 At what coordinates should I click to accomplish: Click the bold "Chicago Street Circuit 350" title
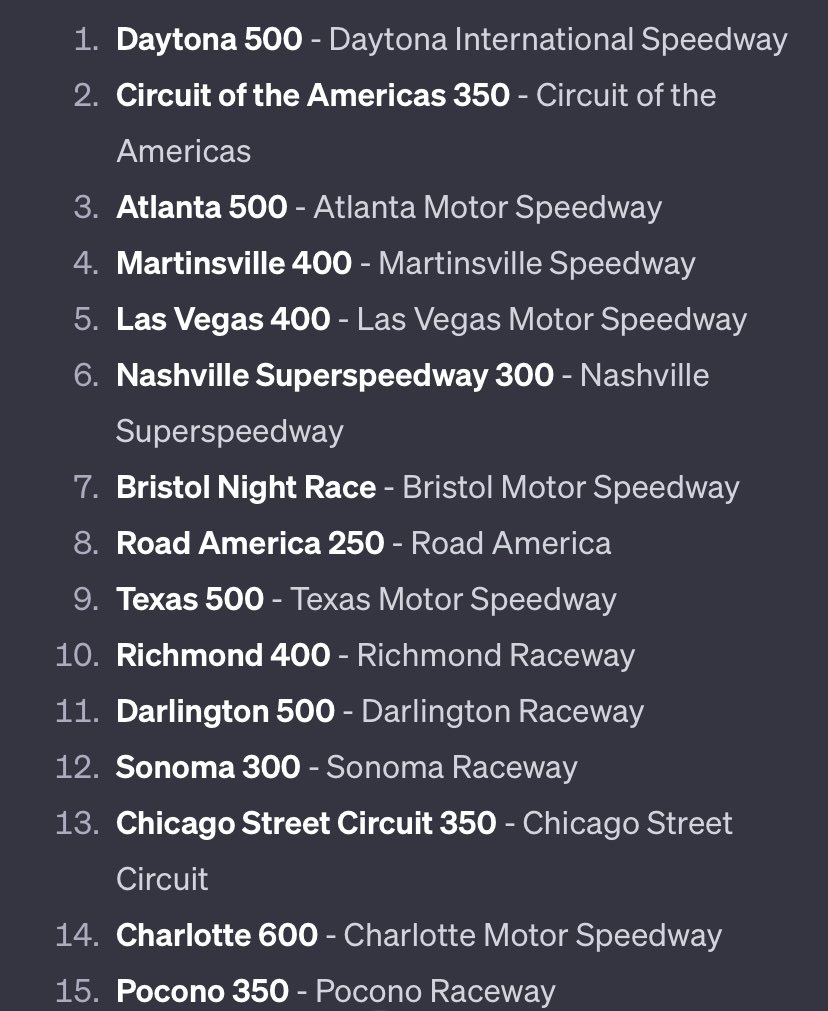tap(306, 823)
